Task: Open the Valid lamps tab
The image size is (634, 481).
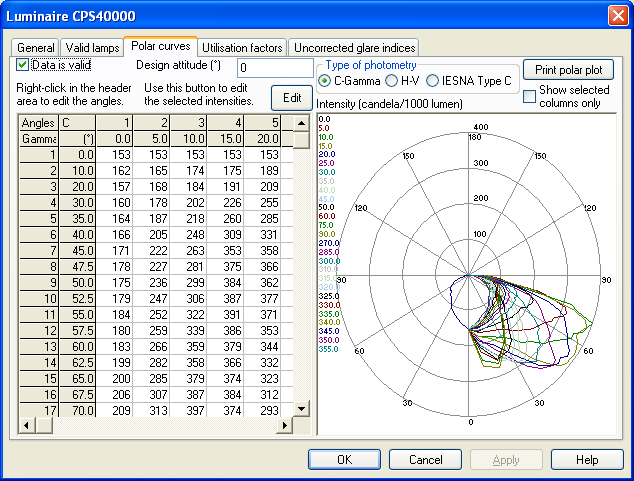Action: [91, 48]
